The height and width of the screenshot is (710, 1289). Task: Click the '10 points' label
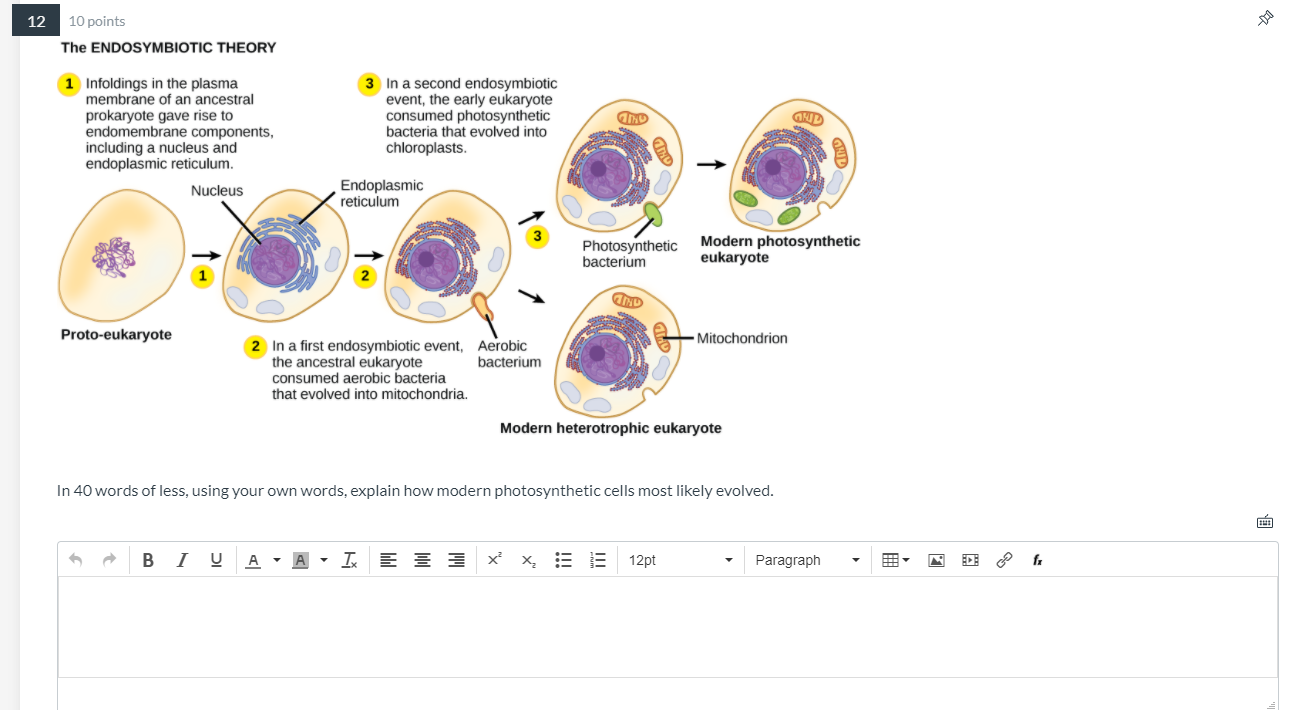[97, 21]
